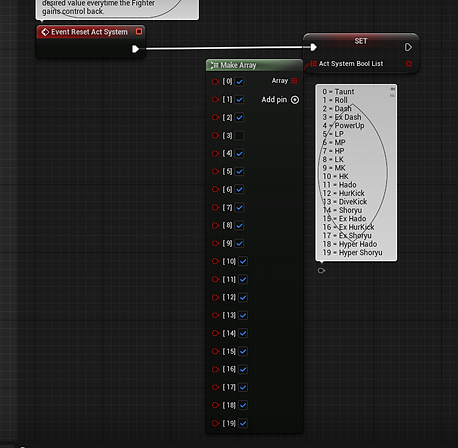Screen dimensions: 458x448
Task: Click the input pin for element 8
Action: coord(215,226)
